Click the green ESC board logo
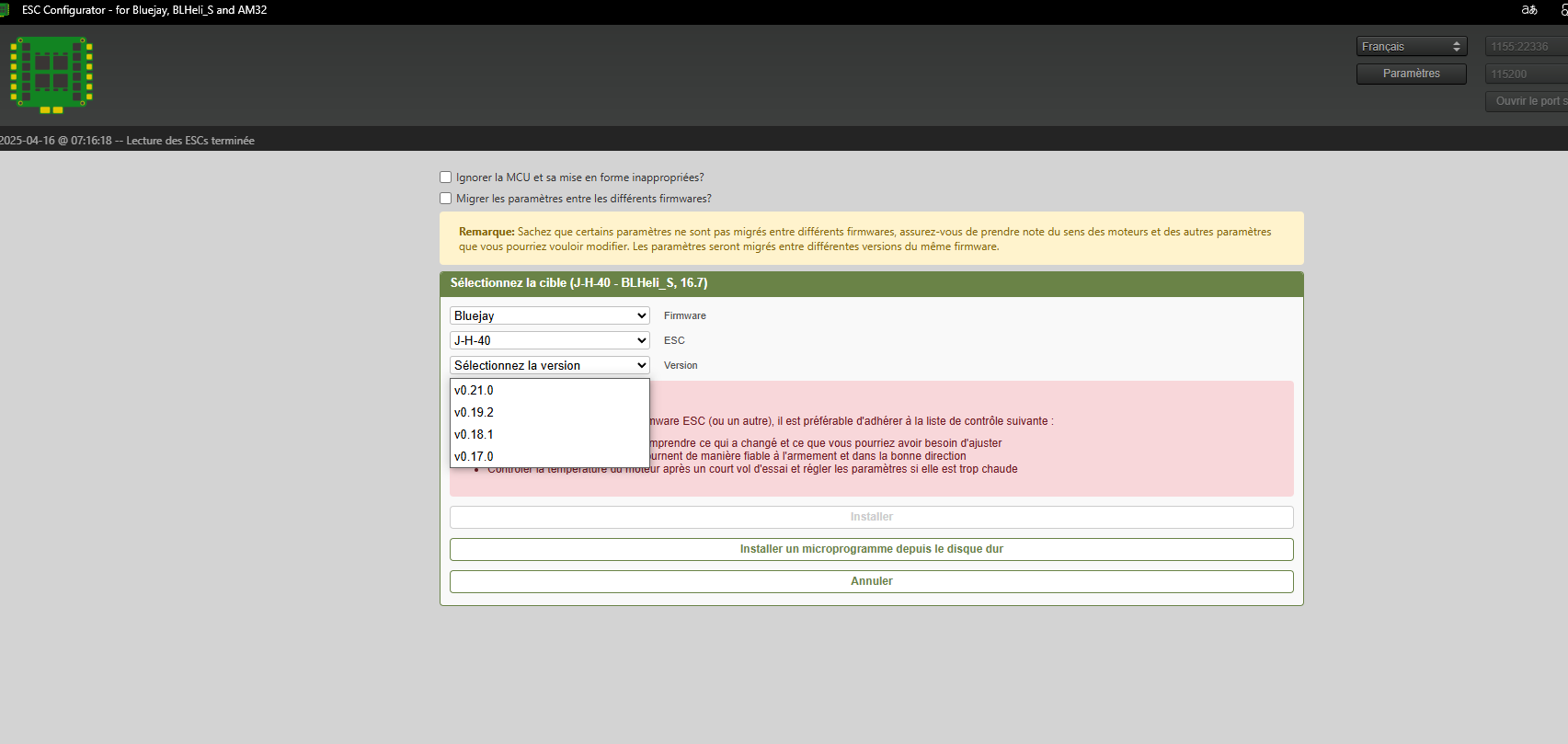The image size is (1568, 744). click(52, 74)
